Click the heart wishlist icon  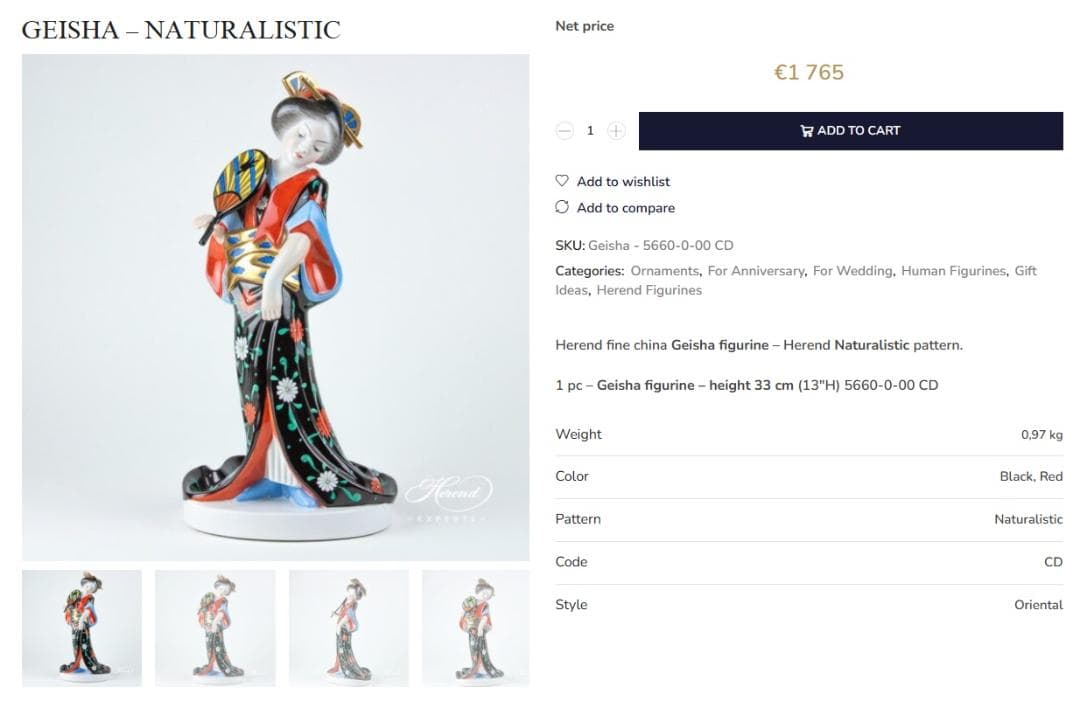point(562,181)
